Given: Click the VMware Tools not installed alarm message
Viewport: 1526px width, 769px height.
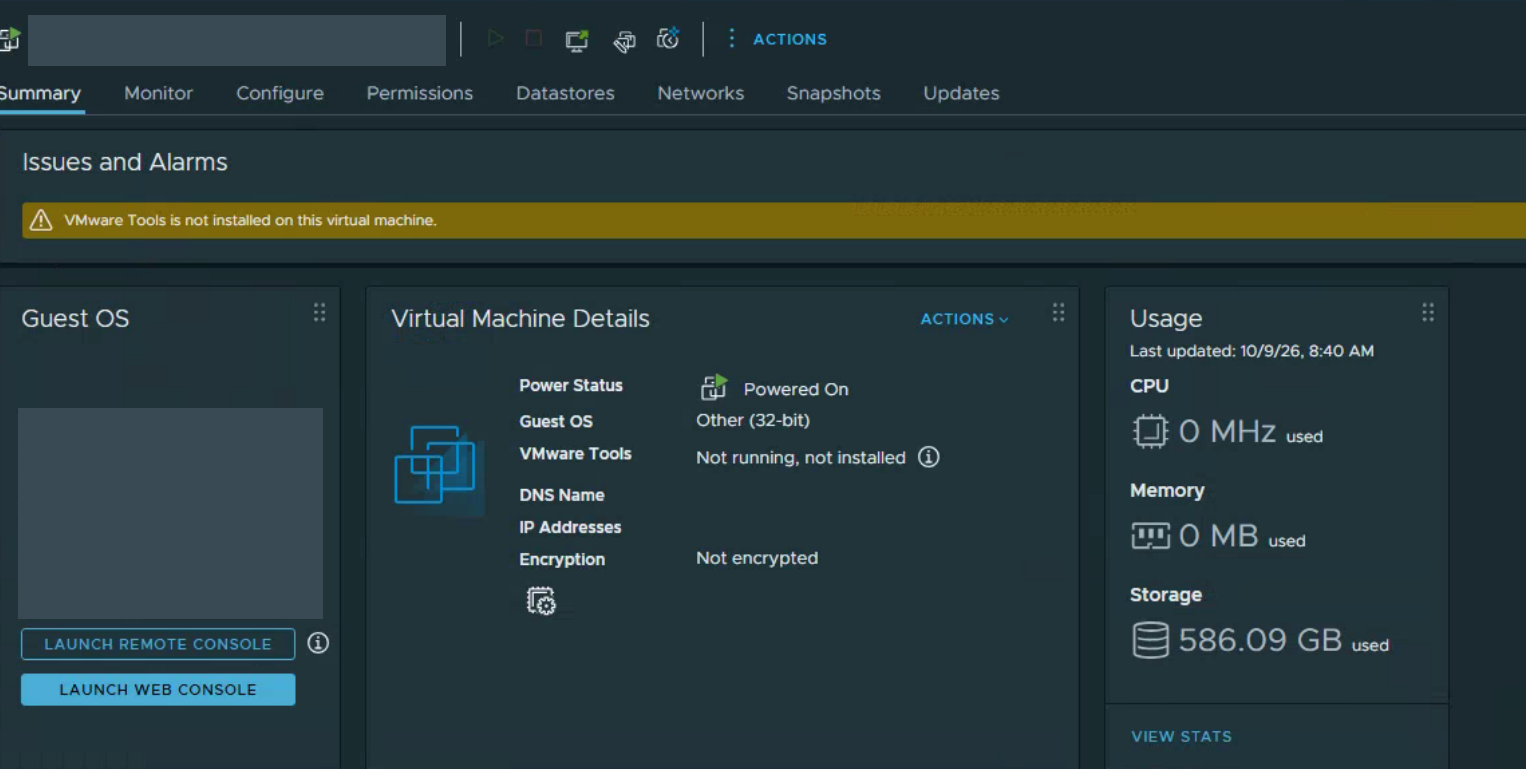Looking at the screenshot, I should tap(250, 220).
